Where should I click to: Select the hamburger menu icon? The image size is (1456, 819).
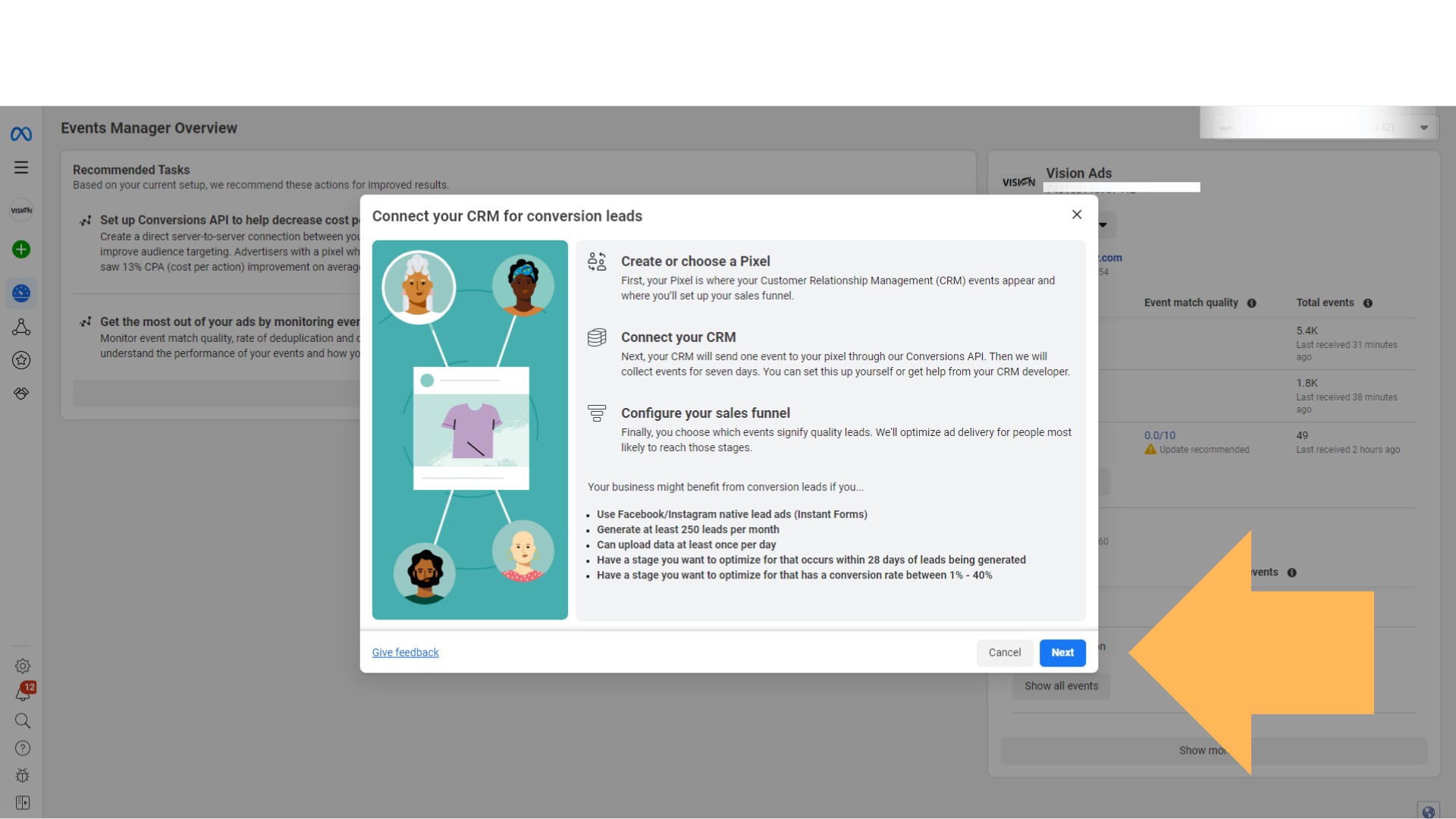point(22,167)
